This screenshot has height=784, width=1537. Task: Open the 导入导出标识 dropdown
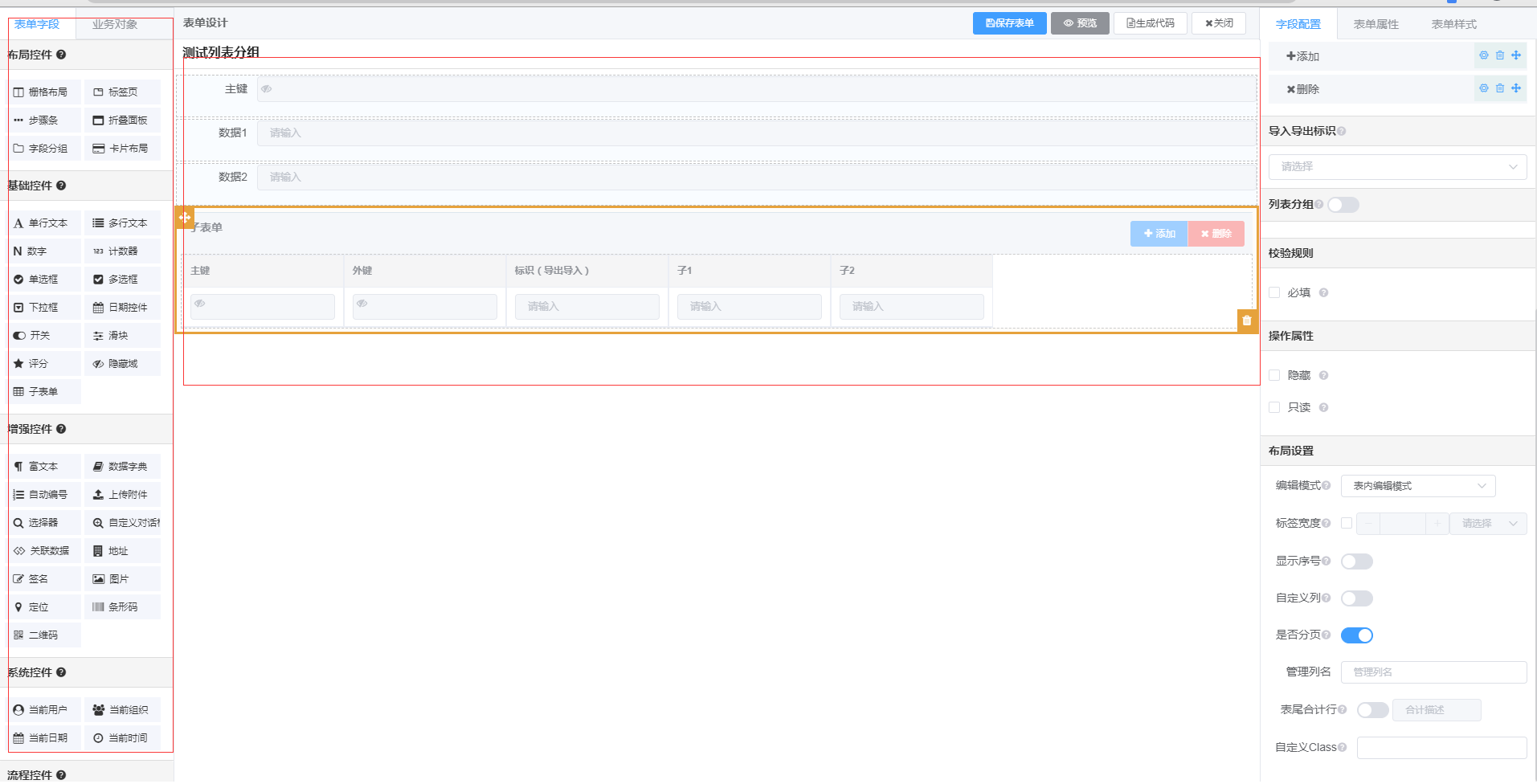(1397, 167)
